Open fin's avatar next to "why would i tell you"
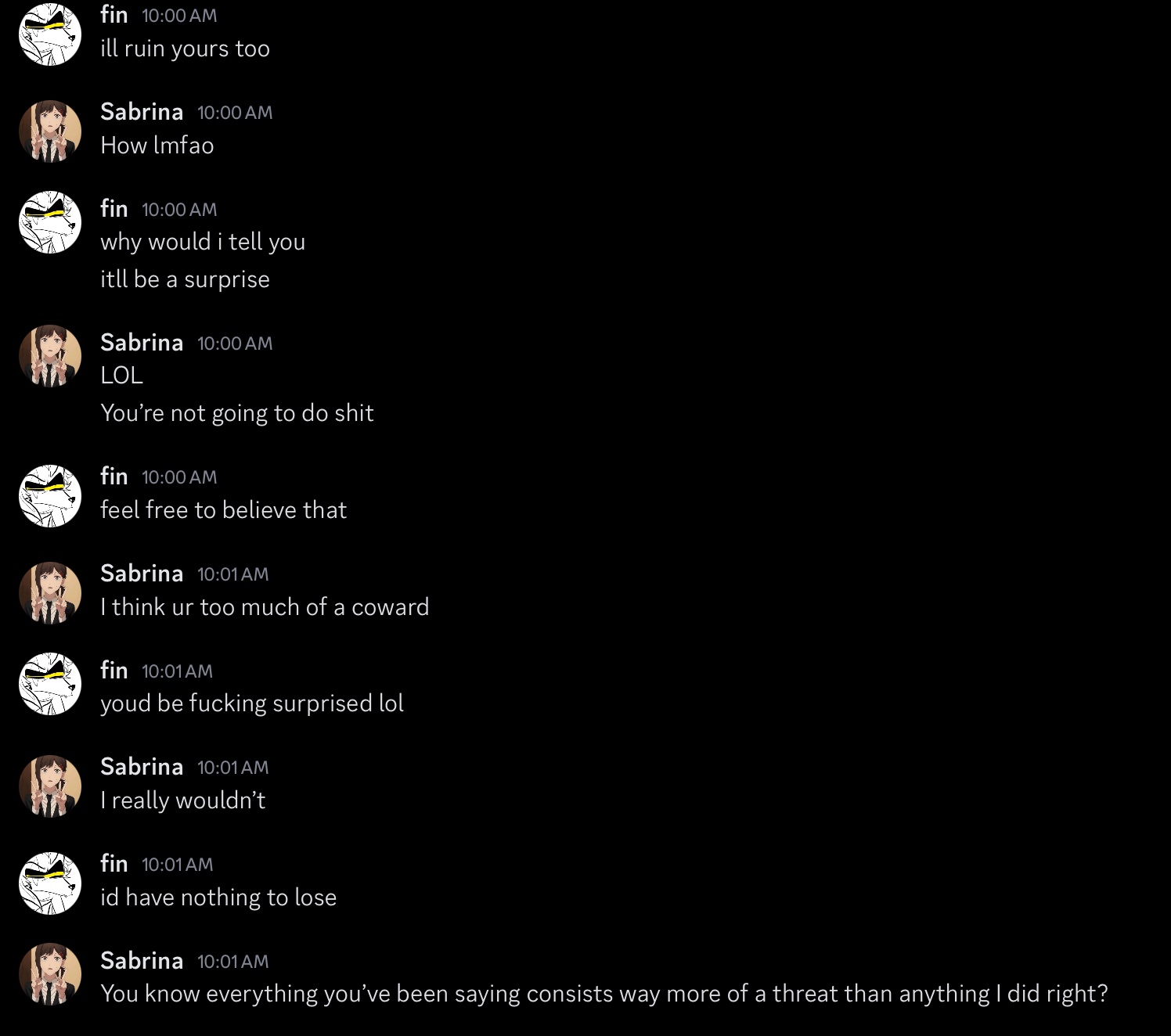The width and height of the screenshot is (1171, 1036). click(x=50, y=222)
